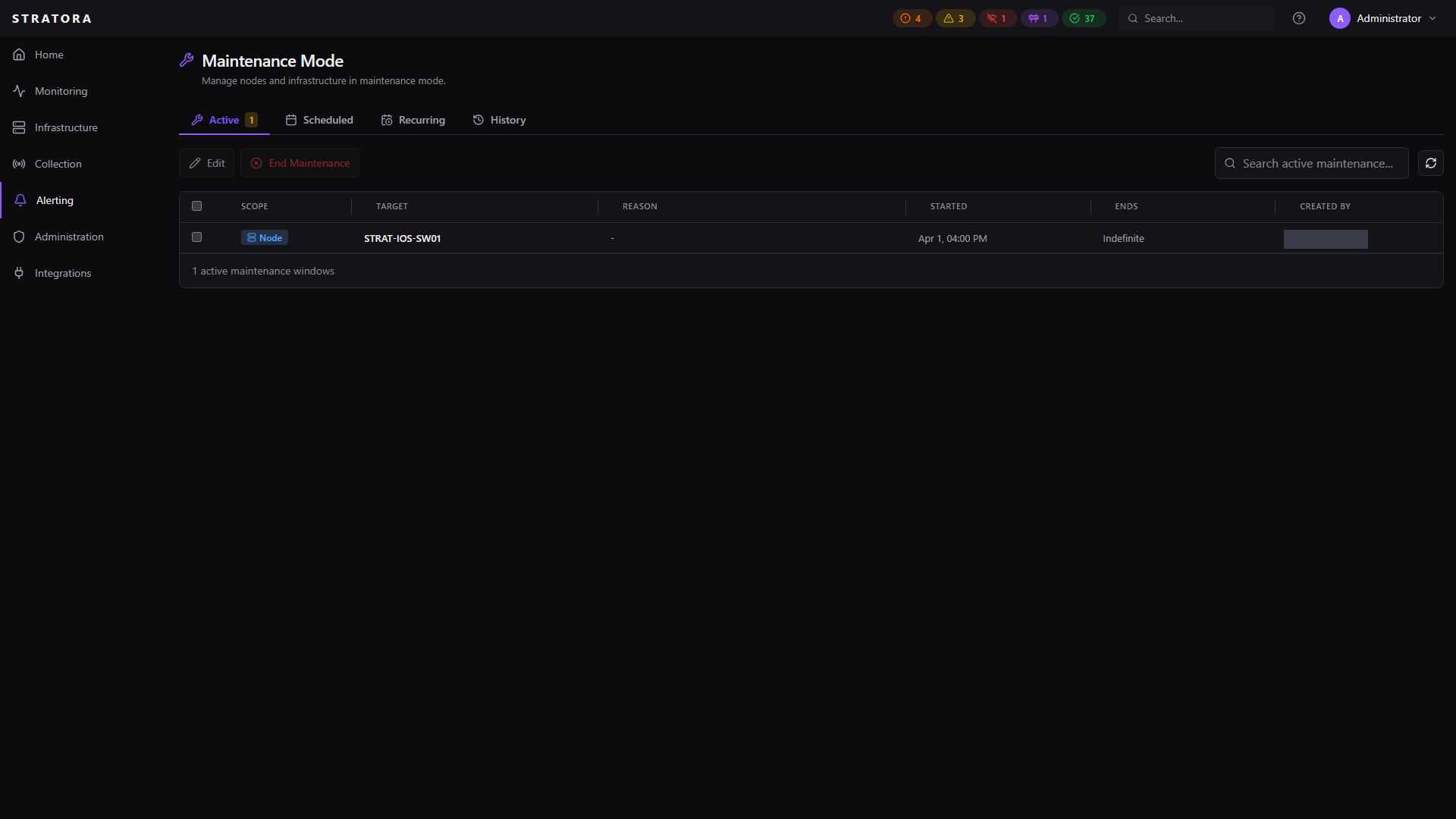The width and height of the screenshot is (1456, 819).
Task: Focus the Search active maintenance field
Action: tap(1312, 163)
